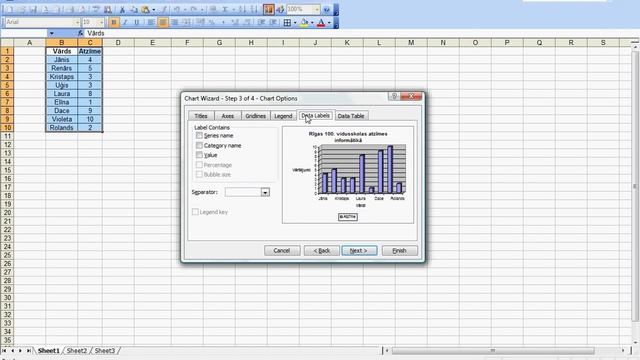Image resolution: width=640 pixels, height=360 pixels.
Task: Open the Fill Color dropdown arrow
Action: 312,22
